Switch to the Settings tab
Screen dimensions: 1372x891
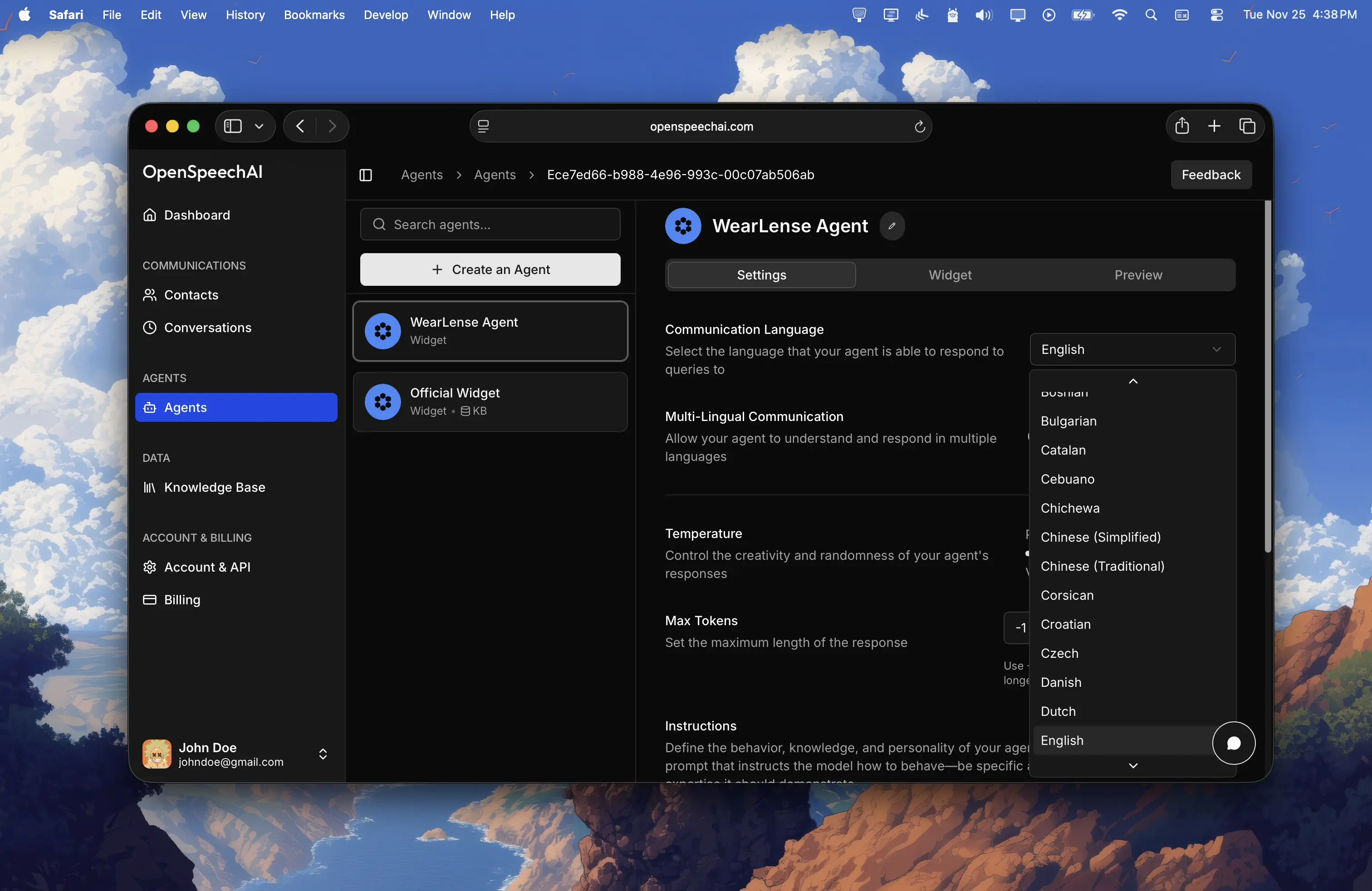[x=761, y=275]
